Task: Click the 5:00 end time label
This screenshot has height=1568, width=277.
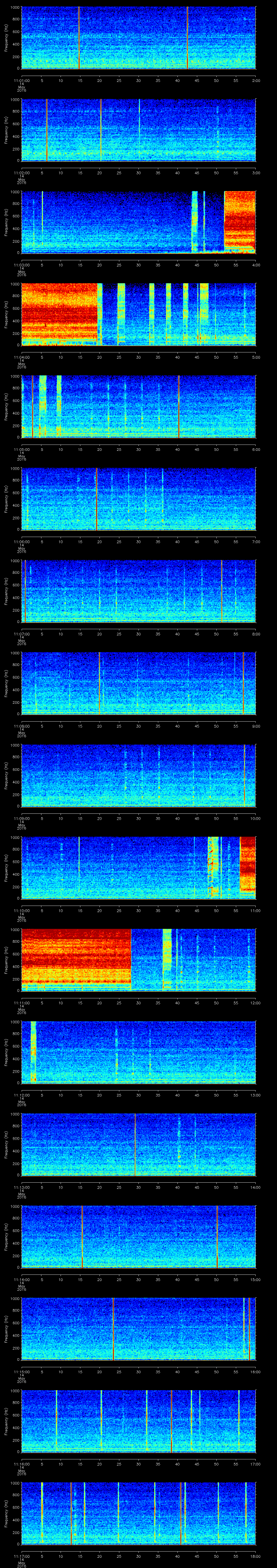Action: tap(256, 357)
